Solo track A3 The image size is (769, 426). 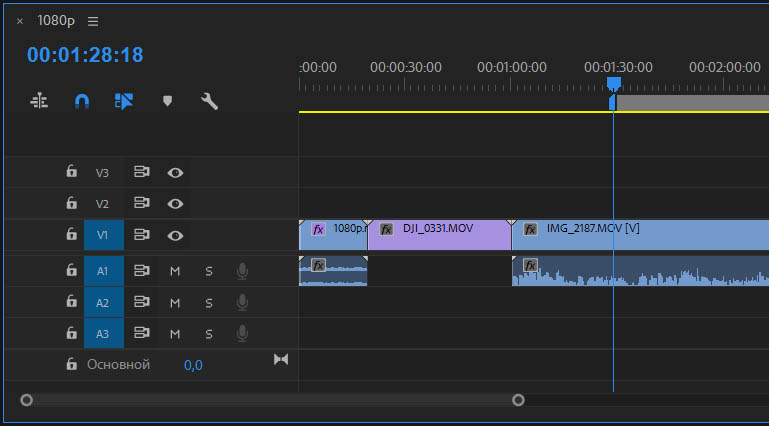[x=209, y=334]
